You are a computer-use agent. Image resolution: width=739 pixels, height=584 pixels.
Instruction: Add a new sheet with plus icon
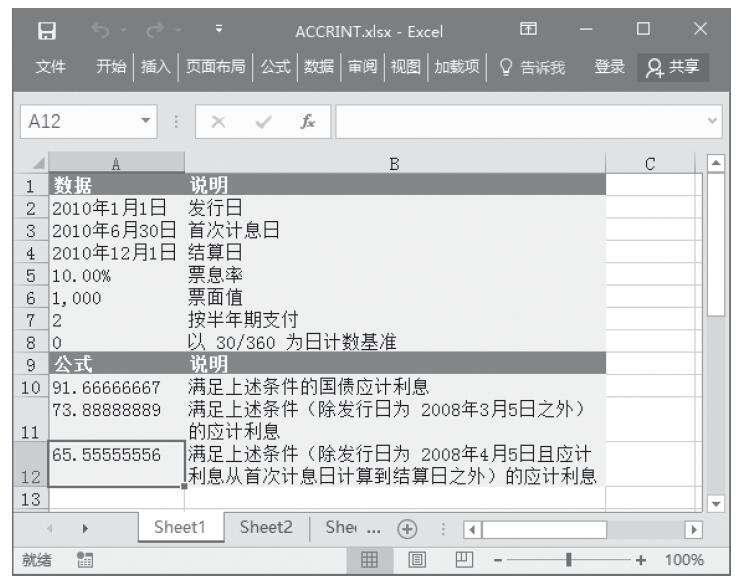click(x=409, y=529)
